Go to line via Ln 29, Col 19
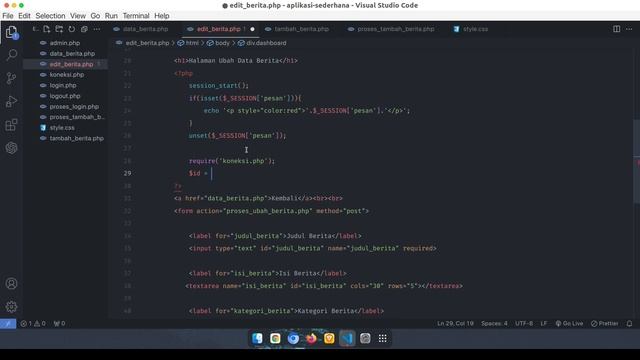The width and height of the screenshot is (640, 360). tap(455, 324)
